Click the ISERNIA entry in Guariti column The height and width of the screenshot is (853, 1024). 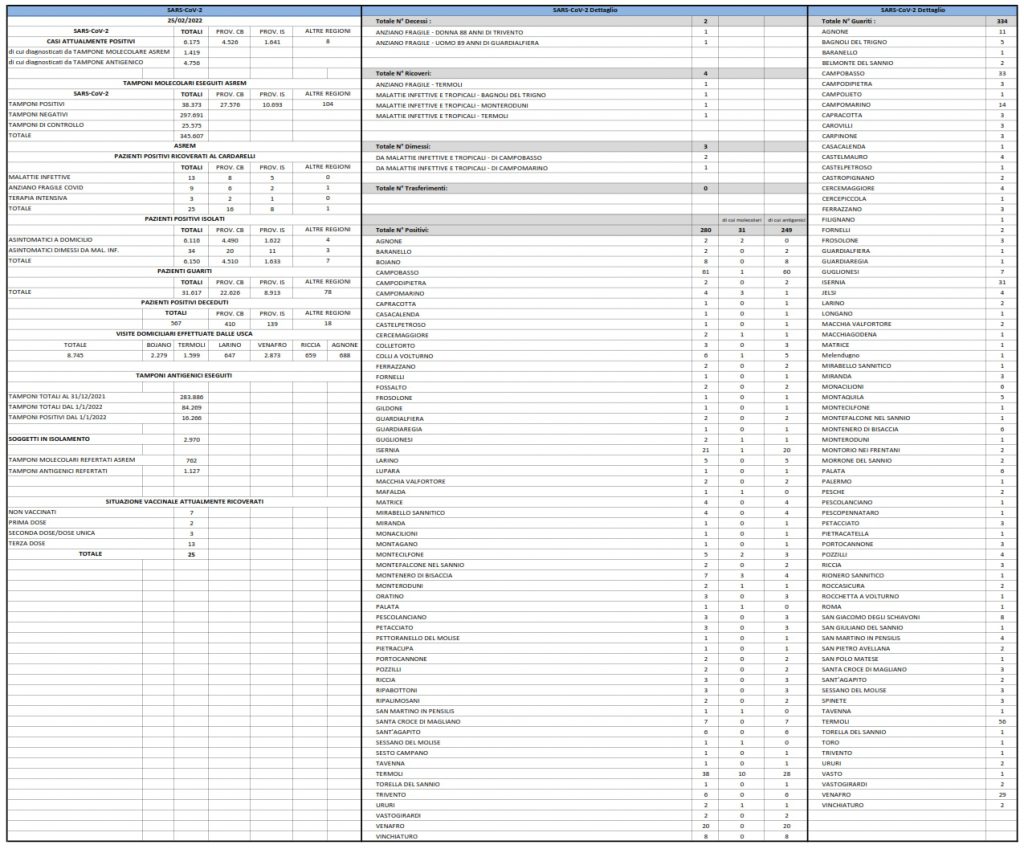coord(833,282)
